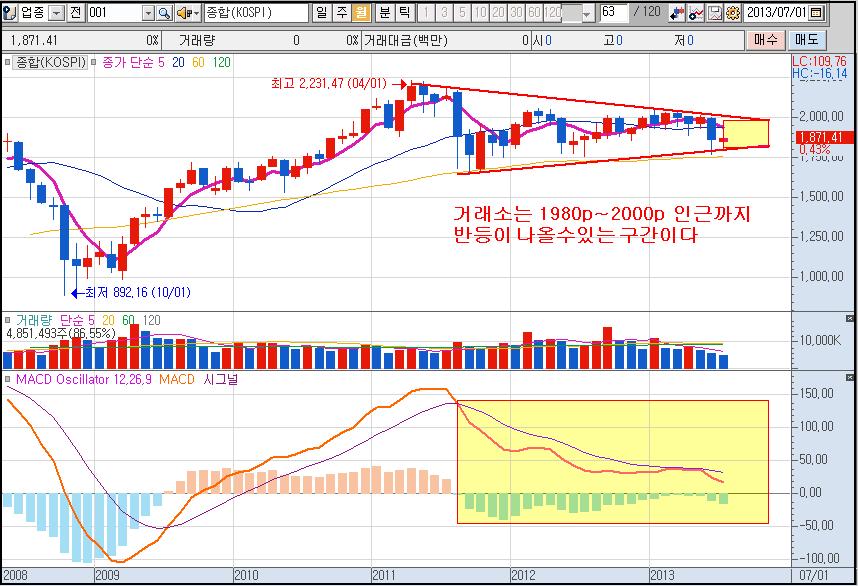
Task: Switch chart to weekly 주 period
Action: (341, 13)
